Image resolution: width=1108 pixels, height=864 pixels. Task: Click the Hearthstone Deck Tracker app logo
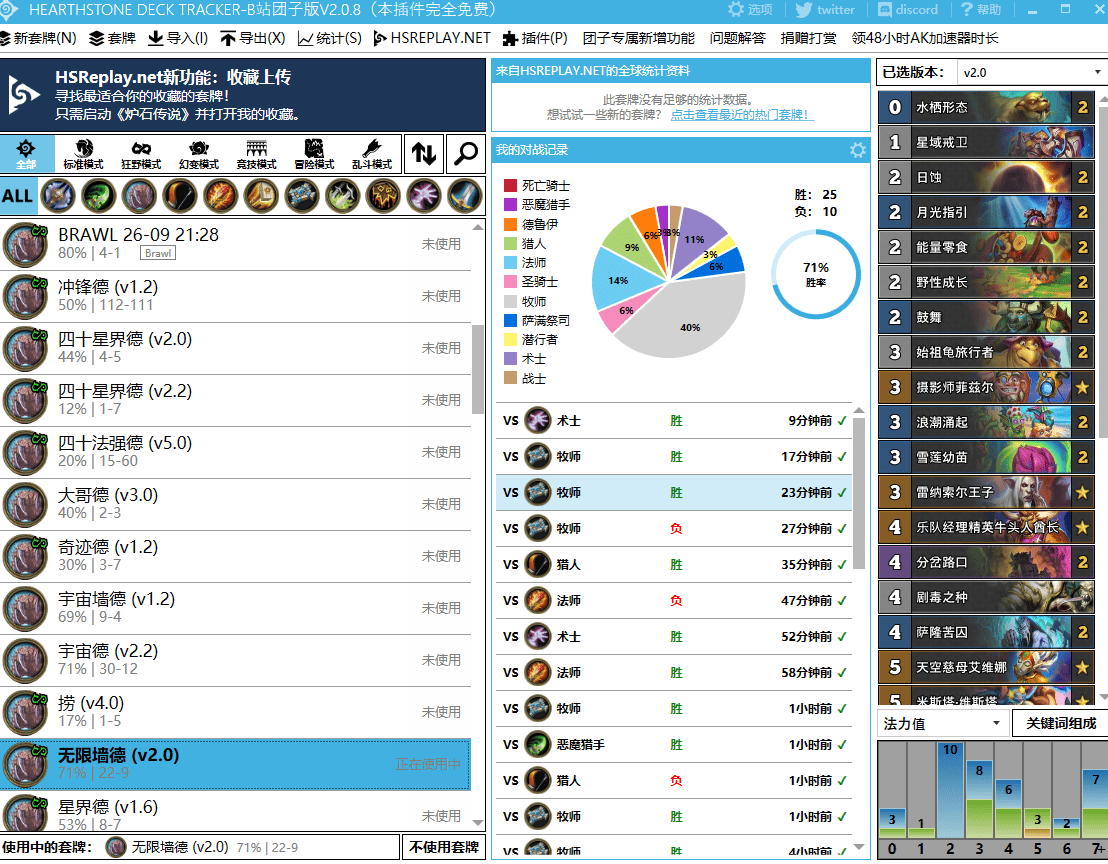tap(9, 9)
